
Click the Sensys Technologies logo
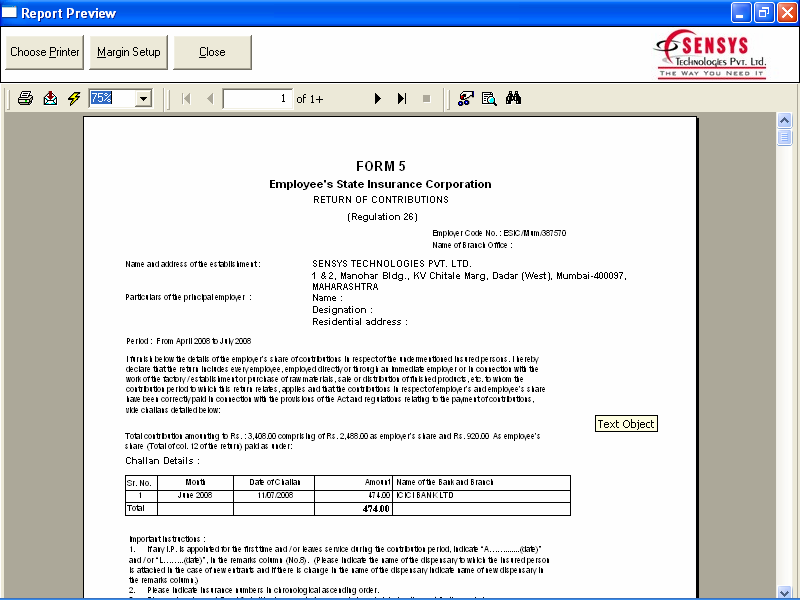tap(711, 54)
